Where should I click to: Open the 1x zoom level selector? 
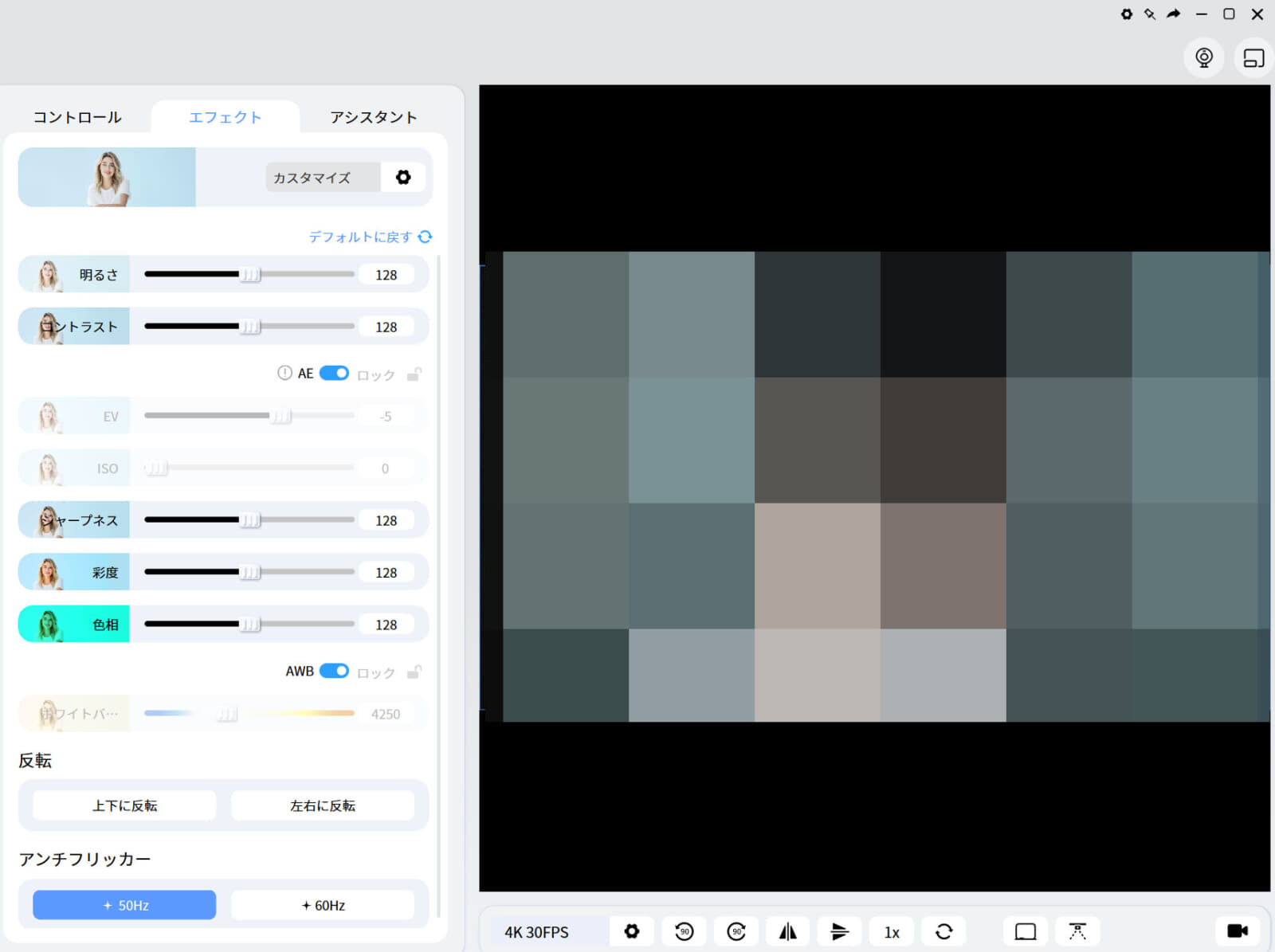(891, 932)
